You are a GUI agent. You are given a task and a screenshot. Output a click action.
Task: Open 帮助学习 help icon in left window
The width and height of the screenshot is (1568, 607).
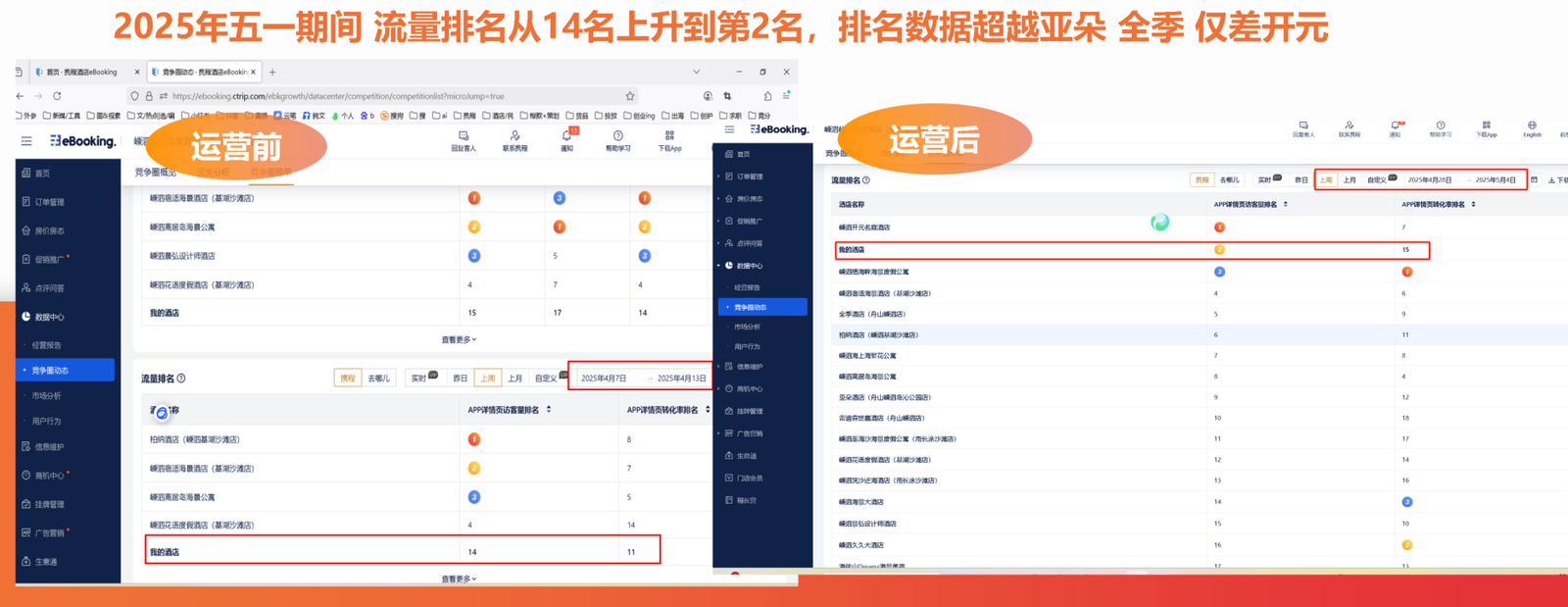[617, 137]
